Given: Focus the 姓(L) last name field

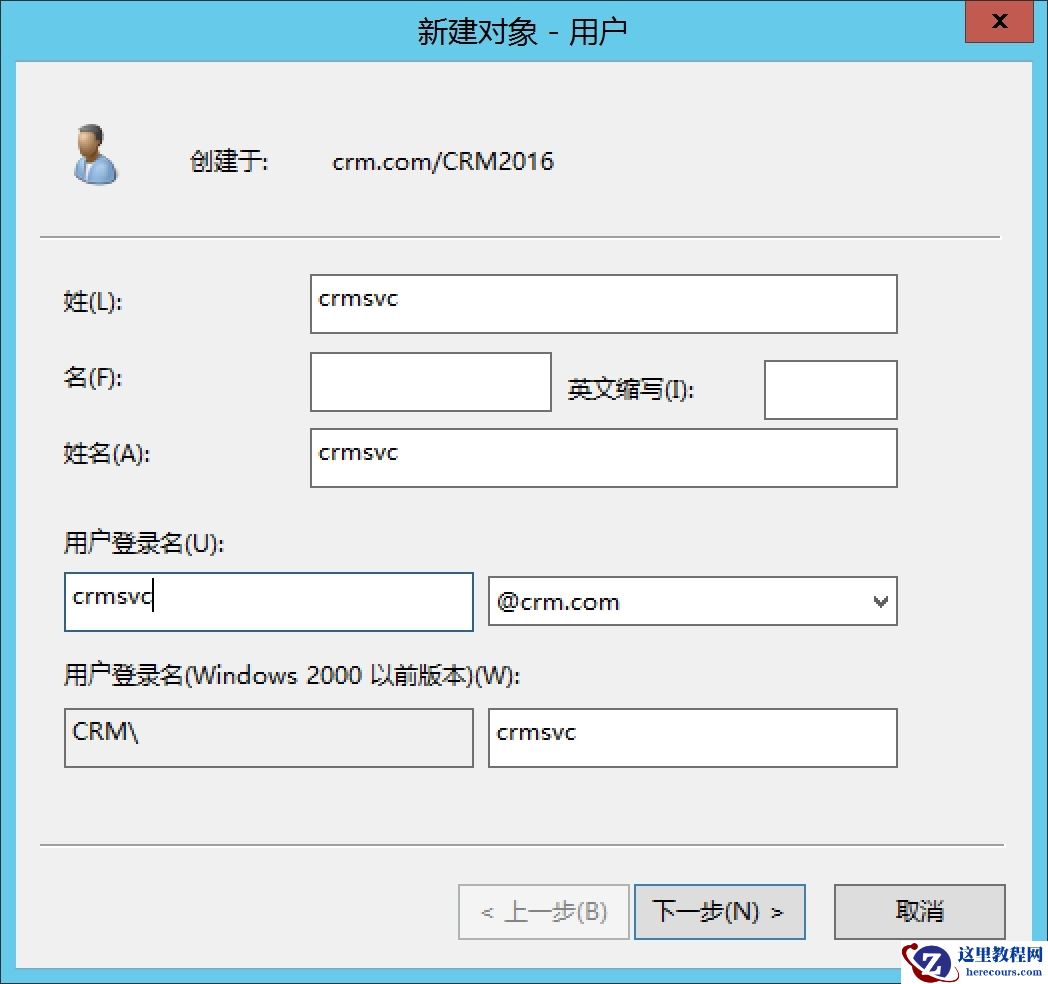Looking at the screenshot, I should click(x=602, y=304).
